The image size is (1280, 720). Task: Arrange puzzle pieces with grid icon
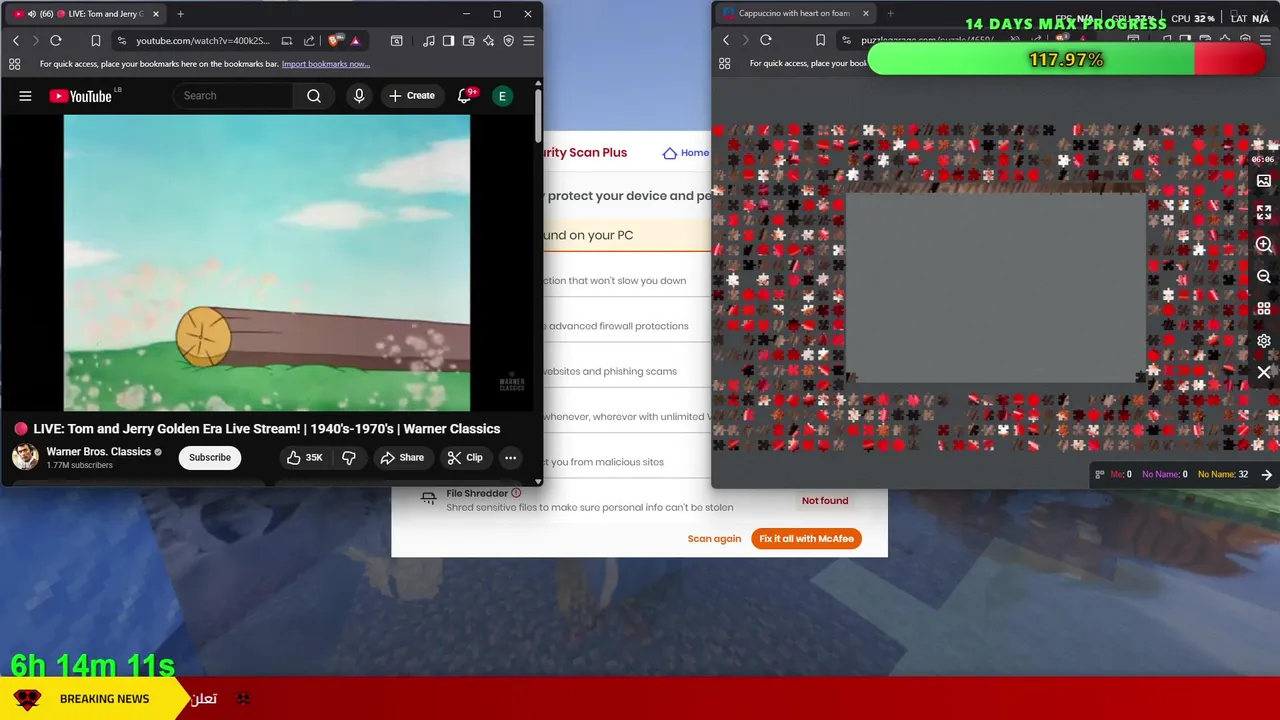pos(1264,309)
